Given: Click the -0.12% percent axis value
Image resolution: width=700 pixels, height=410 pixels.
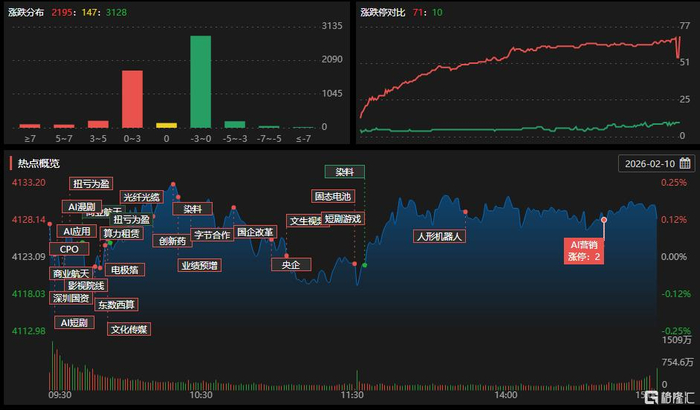Looking at the screenshot, I should point(676,294).
